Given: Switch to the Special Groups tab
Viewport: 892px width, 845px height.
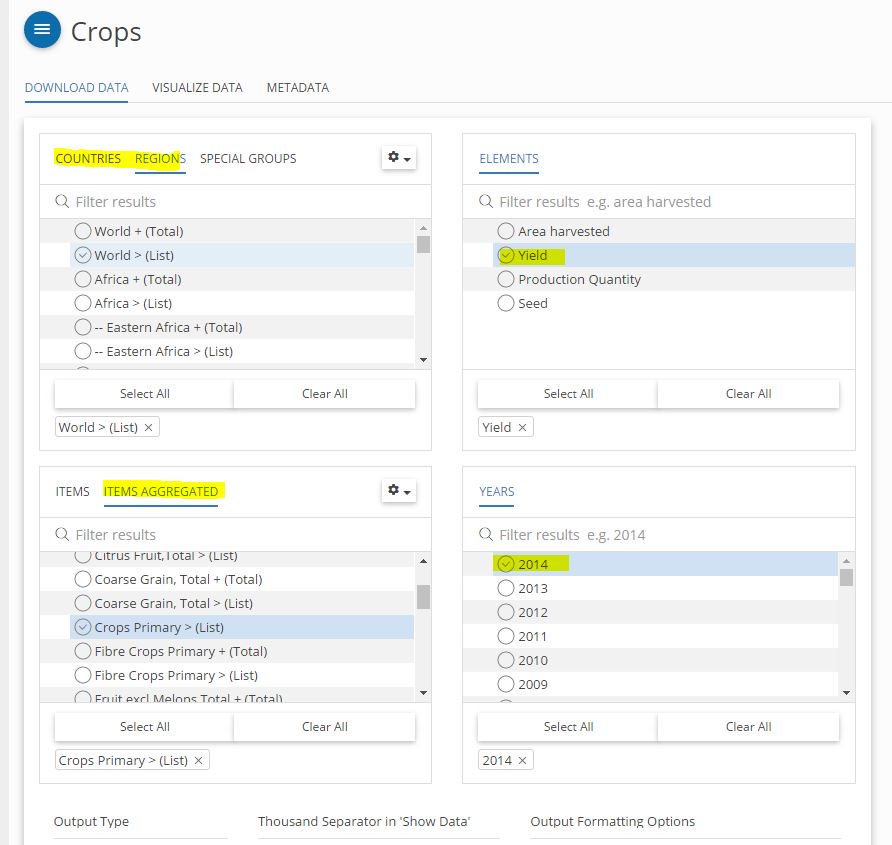Looking at the screenshot, I should click(248, 158).
